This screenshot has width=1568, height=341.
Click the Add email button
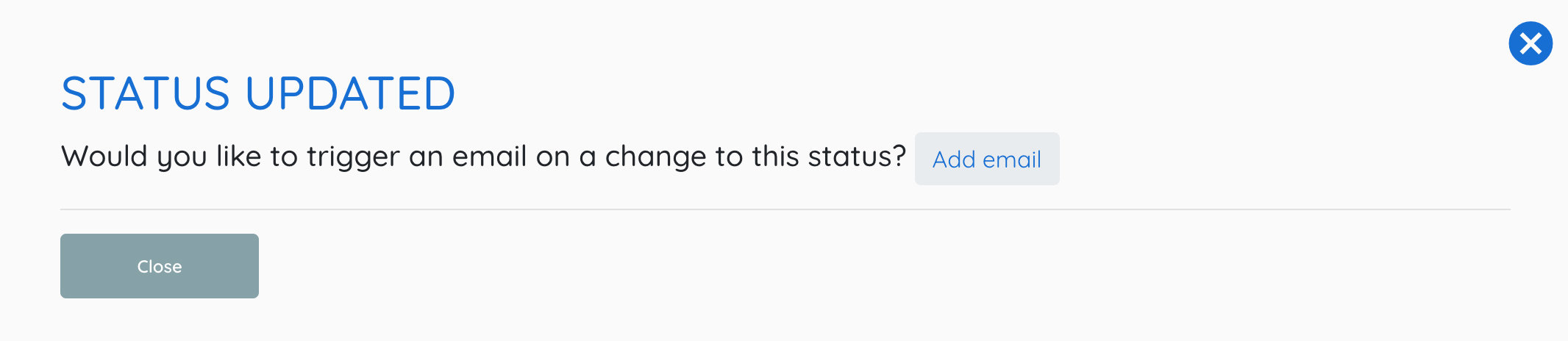click(987, 159)
